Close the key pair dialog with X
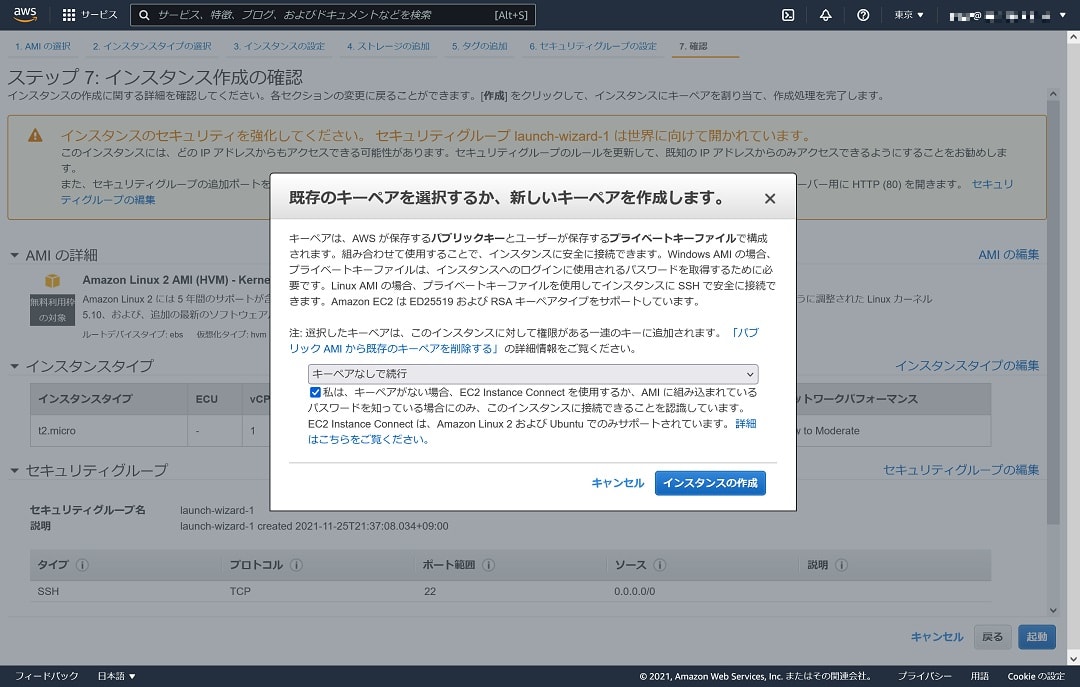Screen dimensions: 1080x687 click(770, 198)
